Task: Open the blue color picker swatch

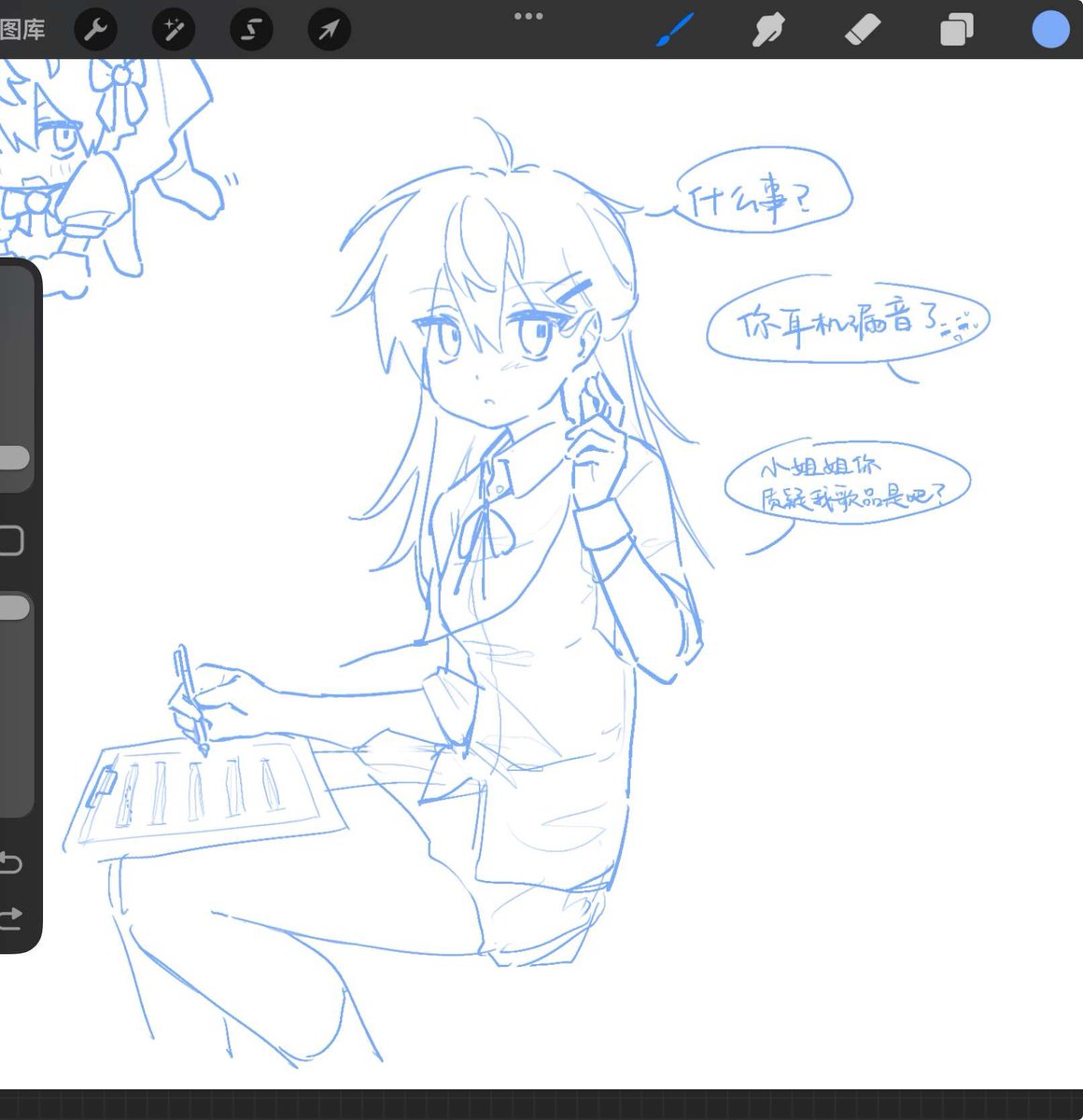Action: tap(1050, 29)
